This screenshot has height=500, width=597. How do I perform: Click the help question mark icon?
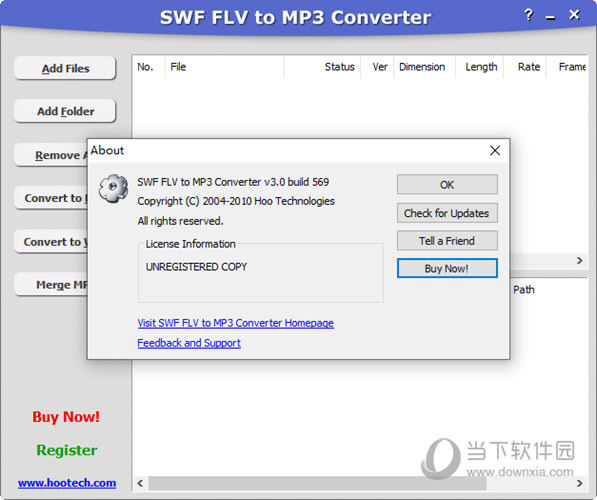pyautogui.click(x=528, y=15)
